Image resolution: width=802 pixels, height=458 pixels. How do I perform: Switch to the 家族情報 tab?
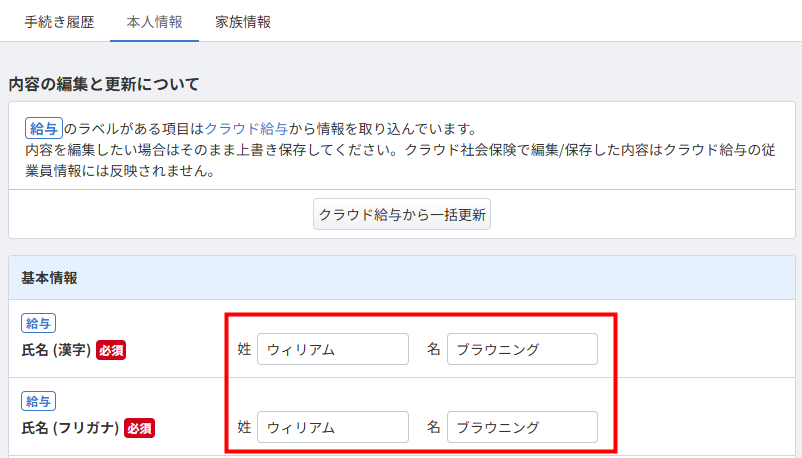(x=243, y=21)
